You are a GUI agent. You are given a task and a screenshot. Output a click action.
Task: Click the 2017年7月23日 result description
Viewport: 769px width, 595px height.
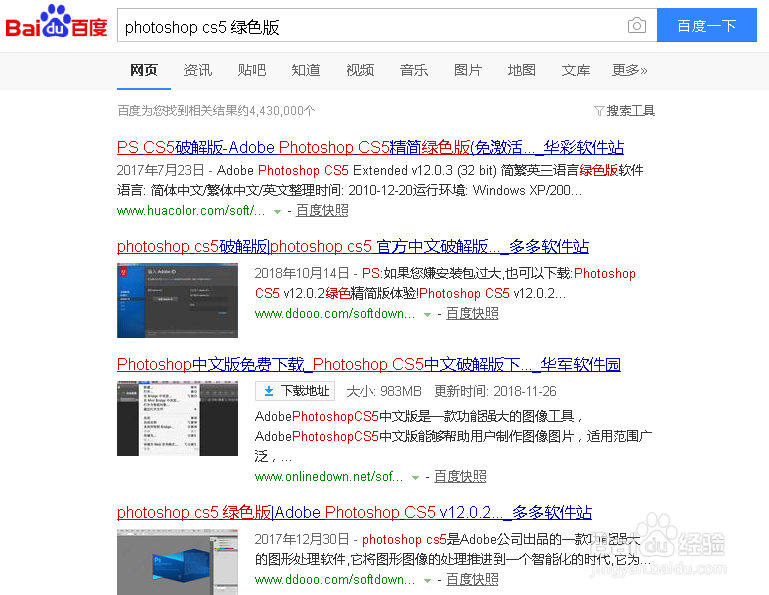tap(380, 180)
